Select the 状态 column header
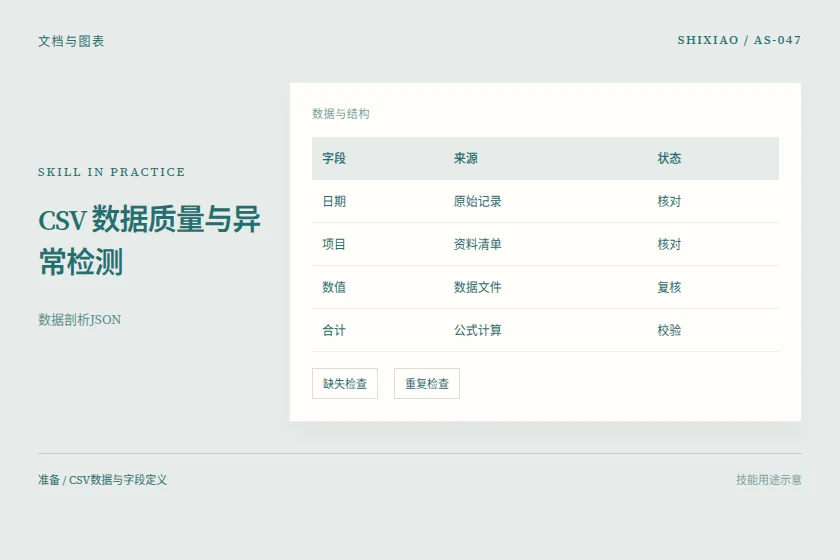 (x=669, y=159)
